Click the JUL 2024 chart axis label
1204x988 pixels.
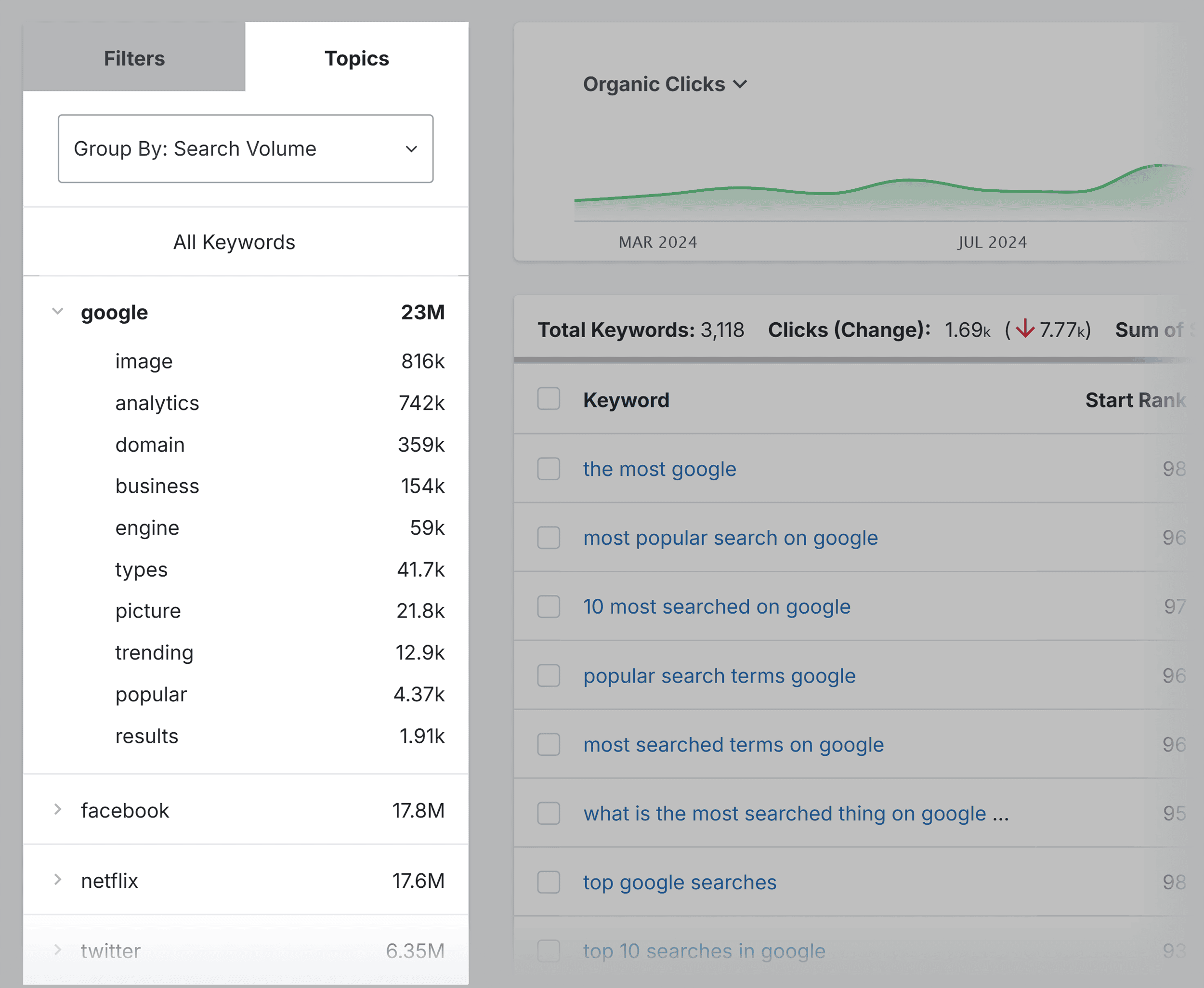[992, 242]
